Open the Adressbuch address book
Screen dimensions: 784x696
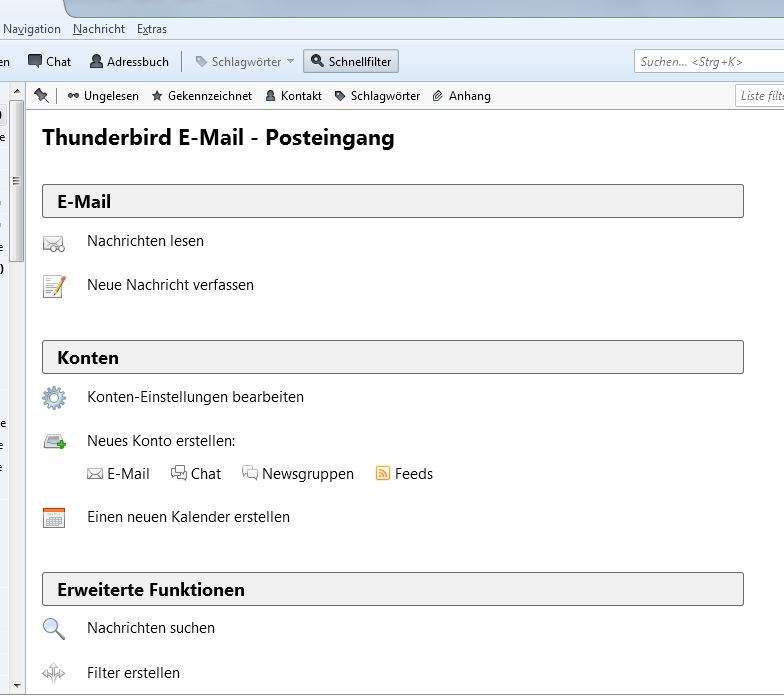(x=129, y=62)
